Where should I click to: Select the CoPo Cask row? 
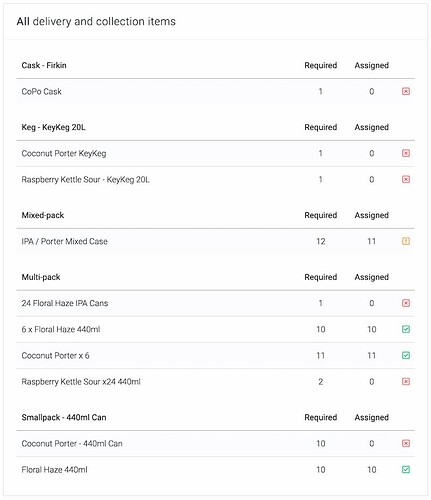click(215, 91)
